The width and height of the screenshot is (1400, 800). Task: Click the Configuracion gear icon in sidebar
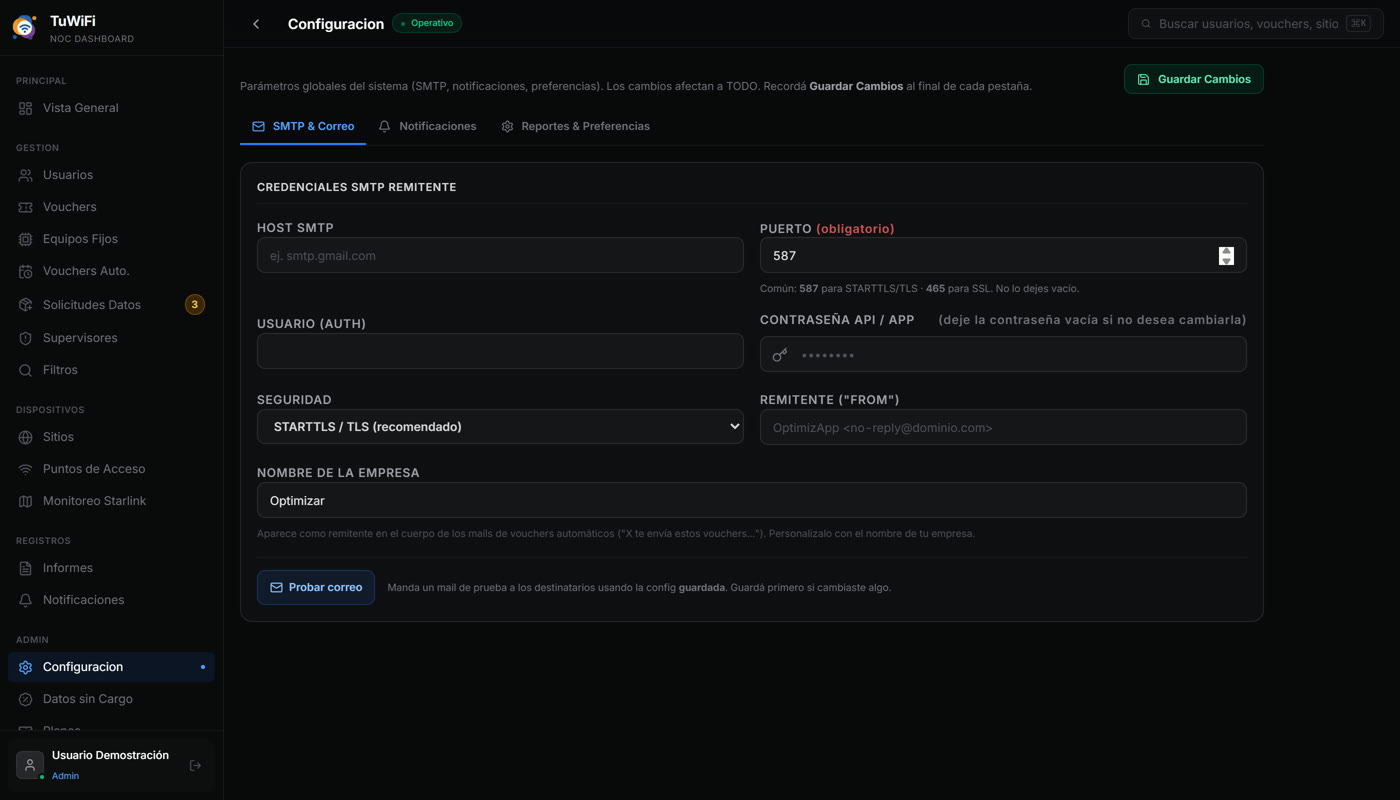click(x=26, y=667)
